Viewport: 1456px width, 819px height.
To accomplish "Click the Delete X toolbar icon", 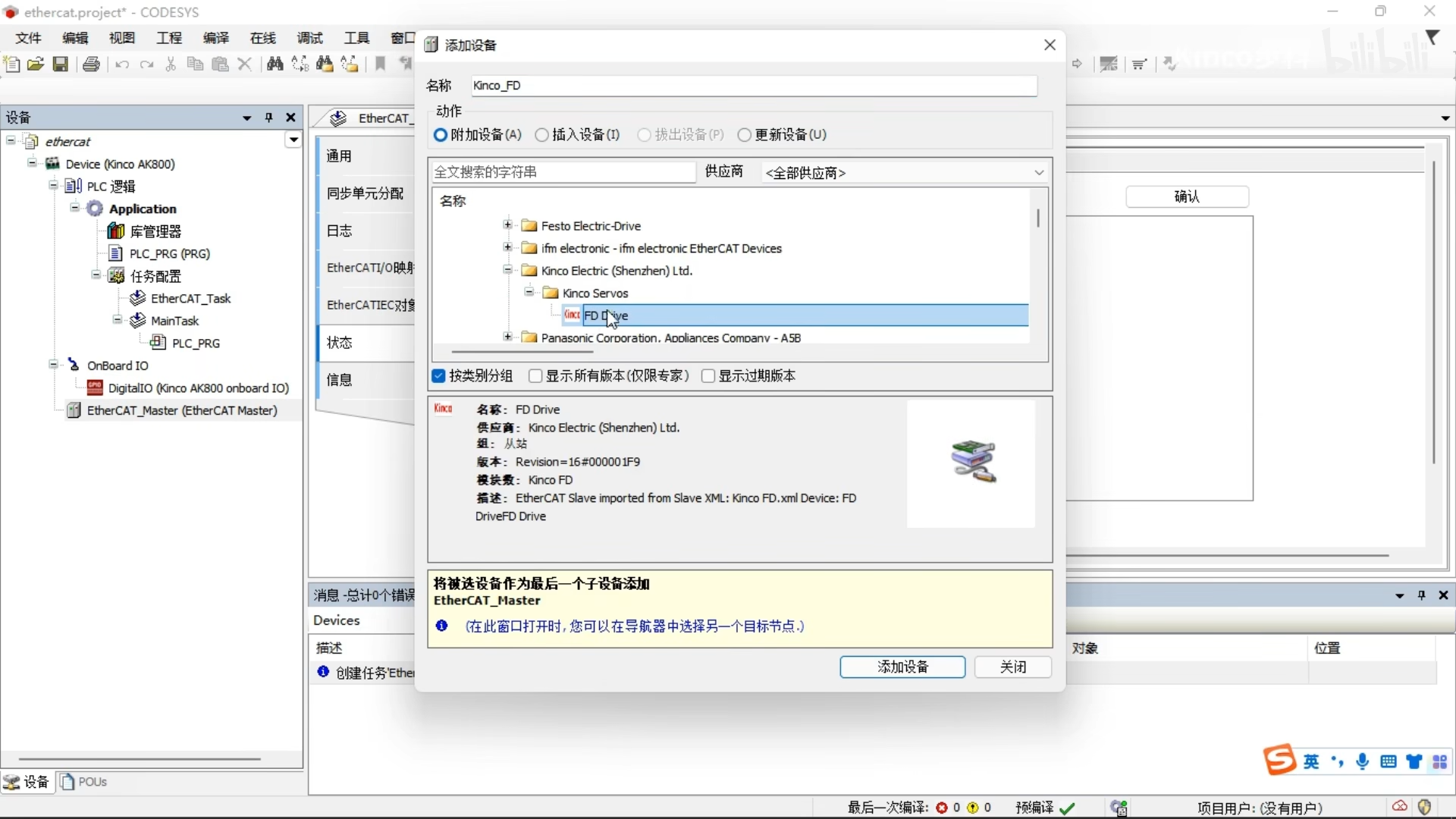I will point(244,64).
